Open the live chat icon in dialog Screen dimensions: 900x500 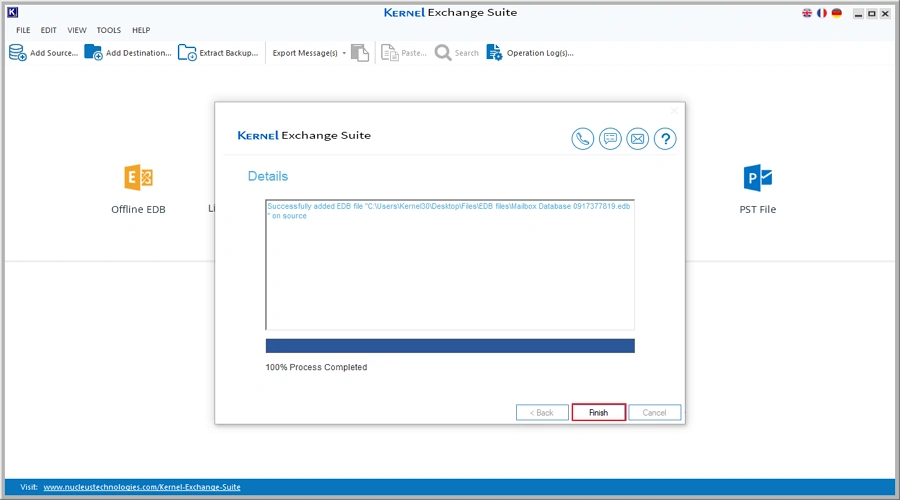[x=610, y=139]
